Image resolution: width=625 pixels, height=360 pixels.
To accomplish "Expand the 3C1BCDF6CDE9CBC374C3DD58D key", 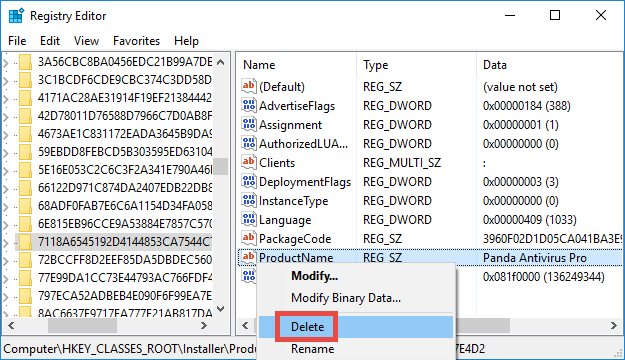I will tap(6, 81).
